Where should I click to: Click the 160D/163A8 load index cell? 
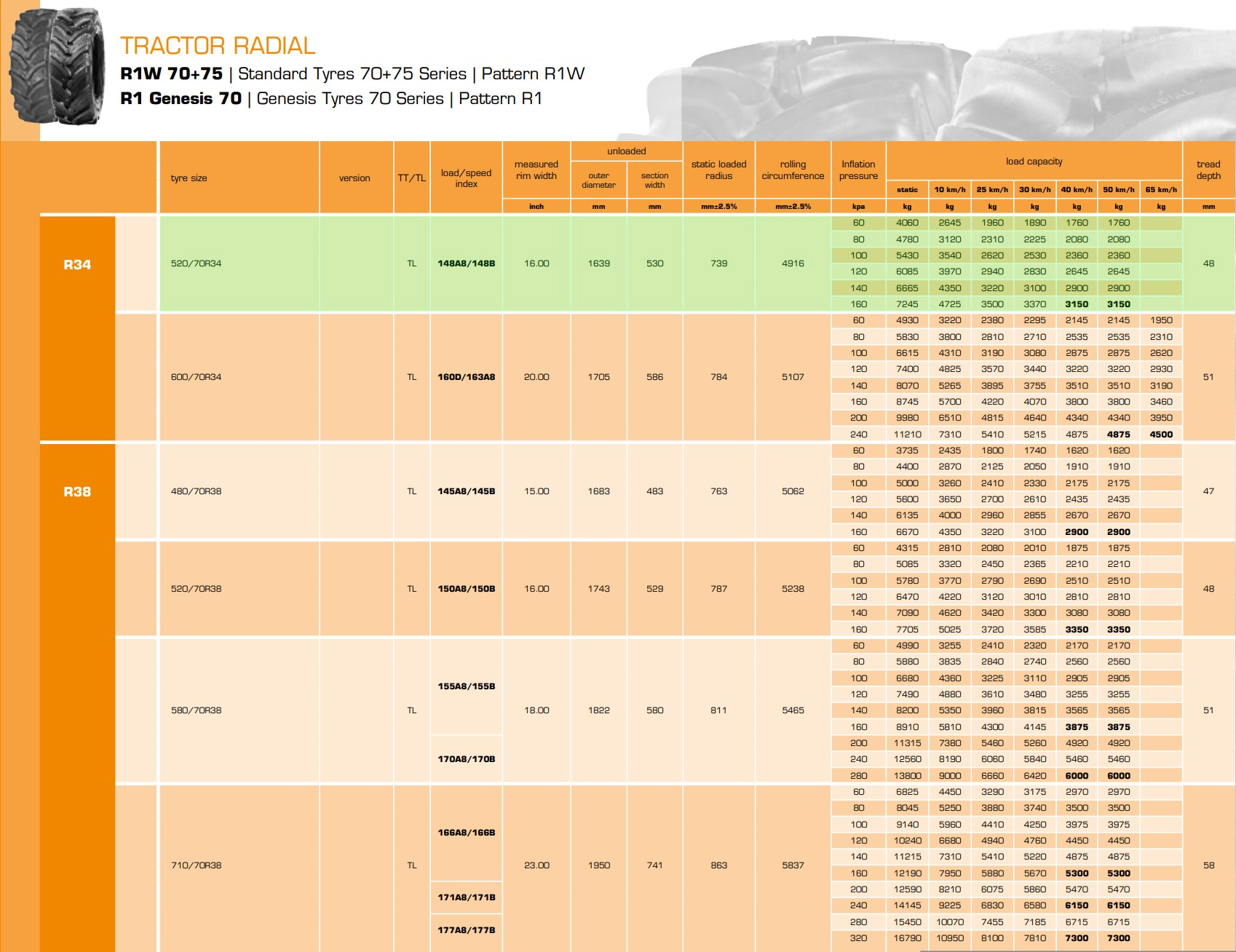click(x=466, y=377)
